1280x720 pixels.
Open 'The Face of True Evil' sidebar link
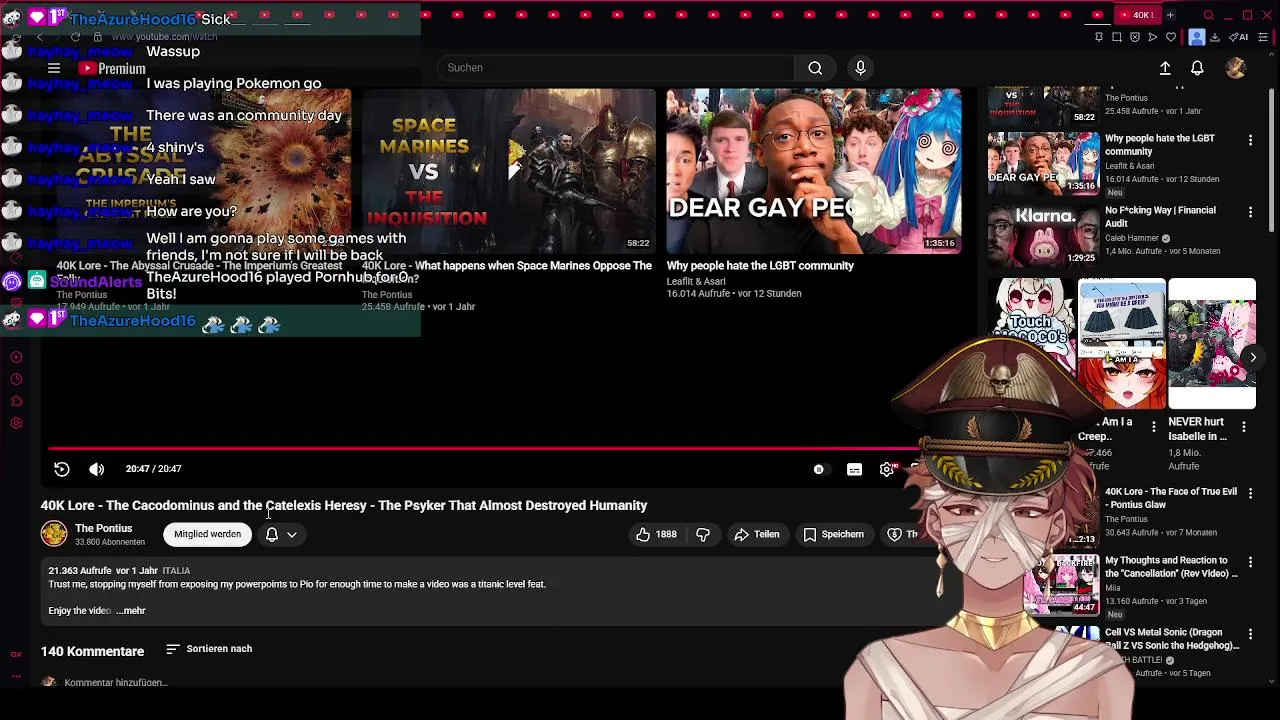[1171, 498]
